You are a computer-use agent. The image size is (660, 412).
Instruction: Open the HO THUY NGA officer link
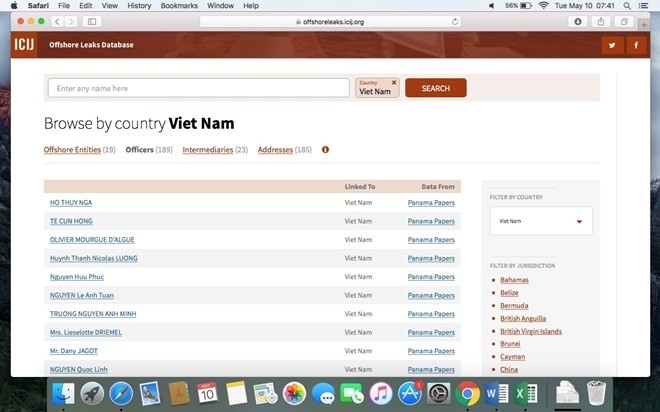click(x=71, y=203)
